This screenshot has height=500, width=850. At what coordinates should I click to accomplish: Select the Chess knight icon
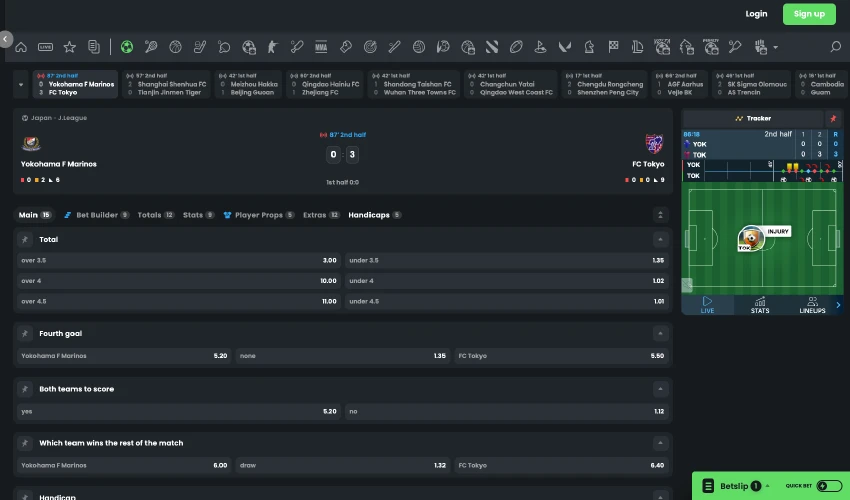589,47
